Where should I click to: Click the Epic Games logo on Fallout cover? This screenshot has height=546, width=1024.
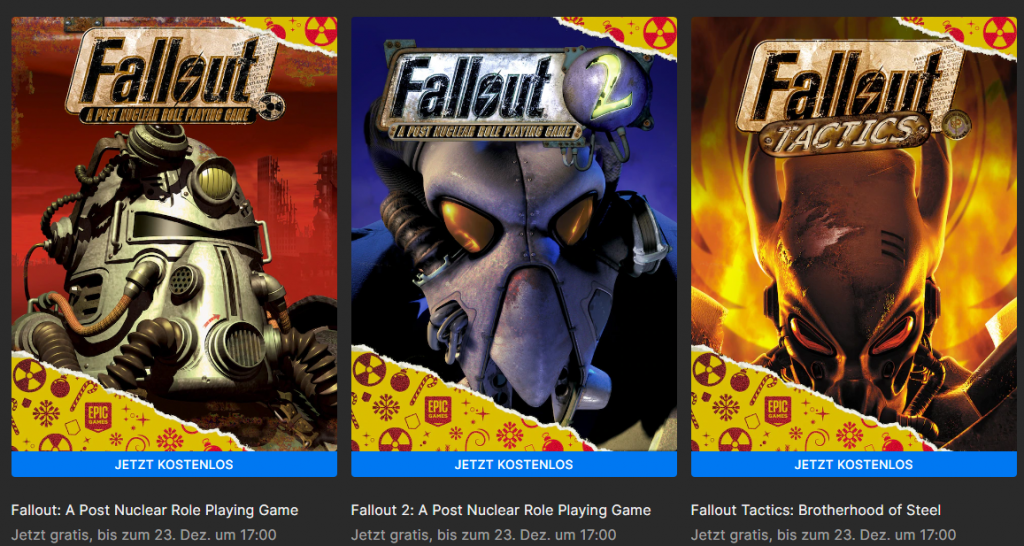click(97, 416)
